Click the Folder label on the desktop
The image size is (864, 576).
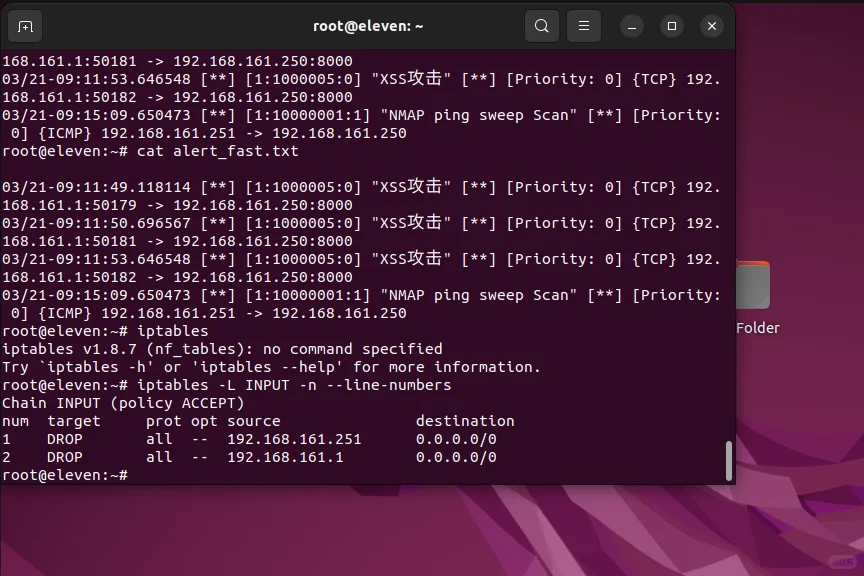coord(758,328)
